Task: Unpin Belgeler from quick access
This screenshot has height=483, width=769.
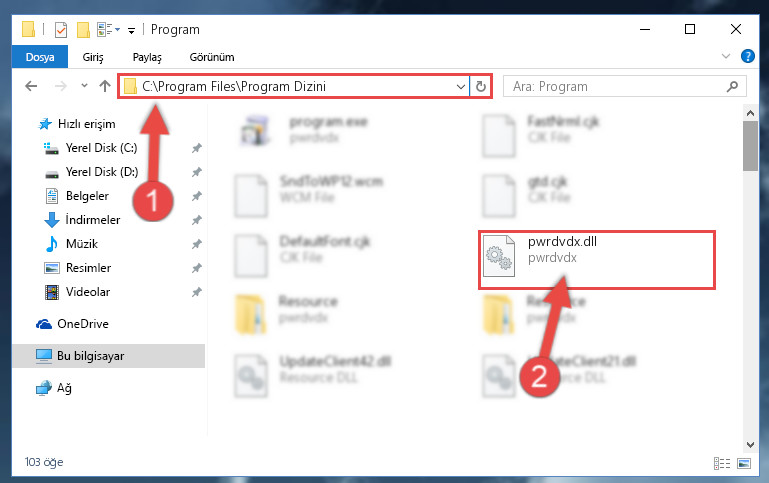Action: tap(197, 196)
